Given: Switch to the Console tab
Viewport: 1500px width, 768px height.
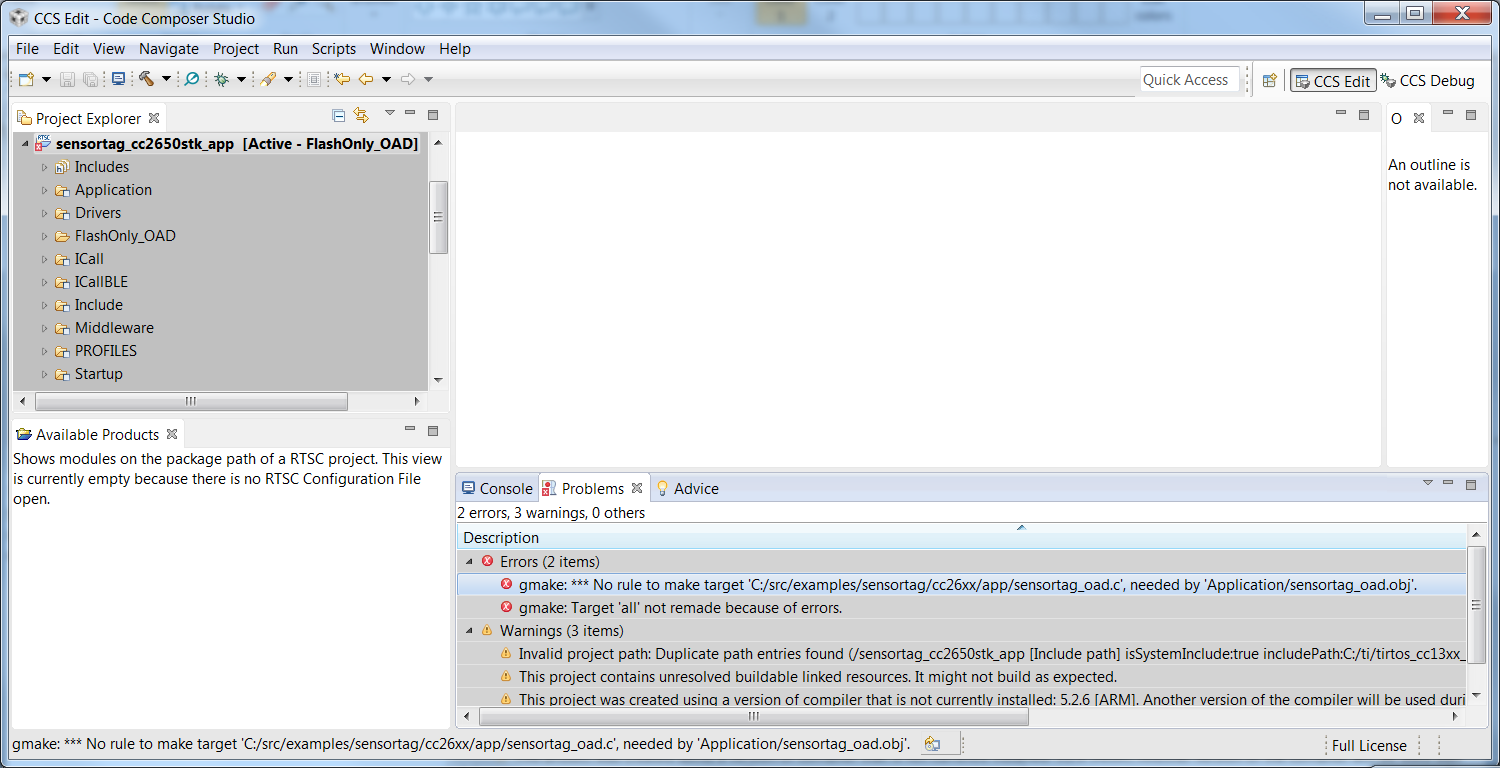Looking at the screenshot, I should pyautogui.click(x=496, y=488).
